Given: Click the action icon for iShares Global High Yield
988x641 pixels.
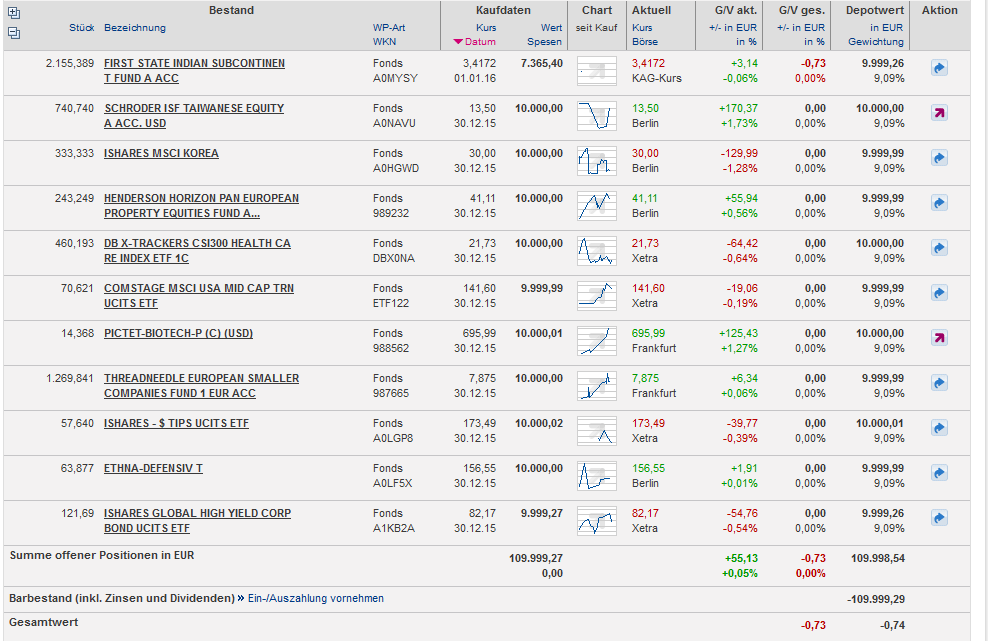Looking at the screenshot, I should (939, 518).
